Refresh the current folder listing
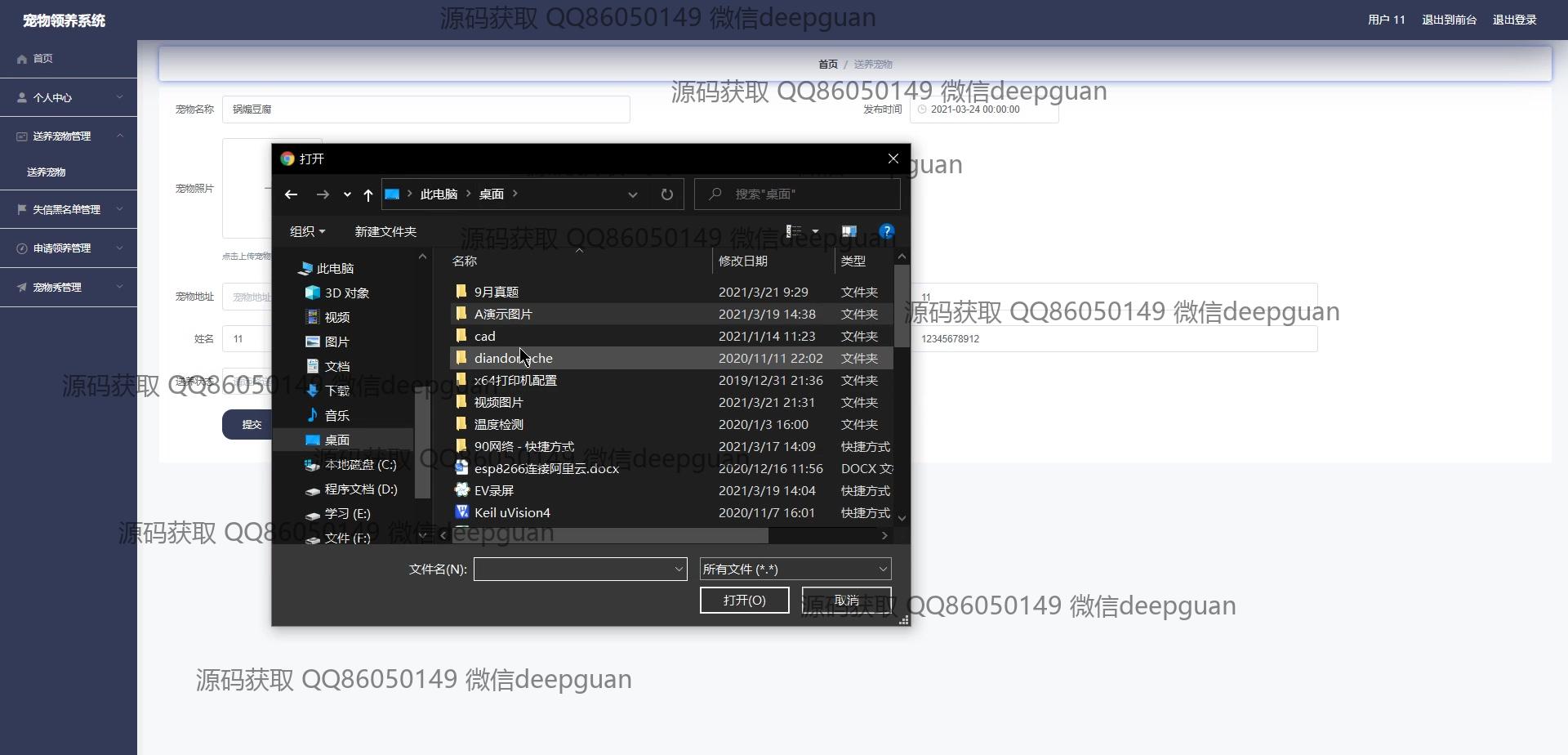This screenshot has width=1568, height=755. click(x=666, y=194)
